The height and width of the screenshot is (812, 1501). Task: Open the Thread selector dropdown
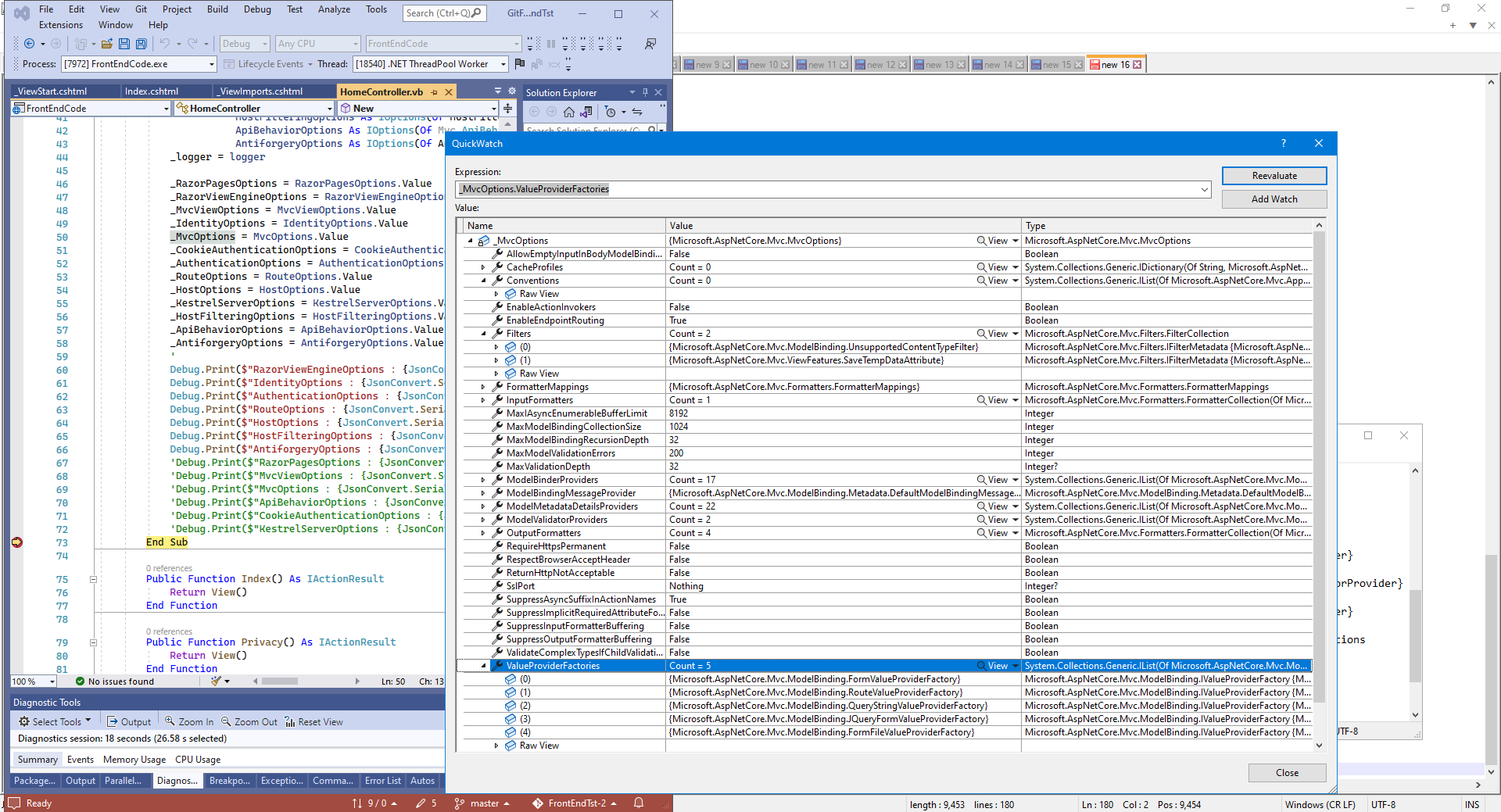(x=503, y=64)
